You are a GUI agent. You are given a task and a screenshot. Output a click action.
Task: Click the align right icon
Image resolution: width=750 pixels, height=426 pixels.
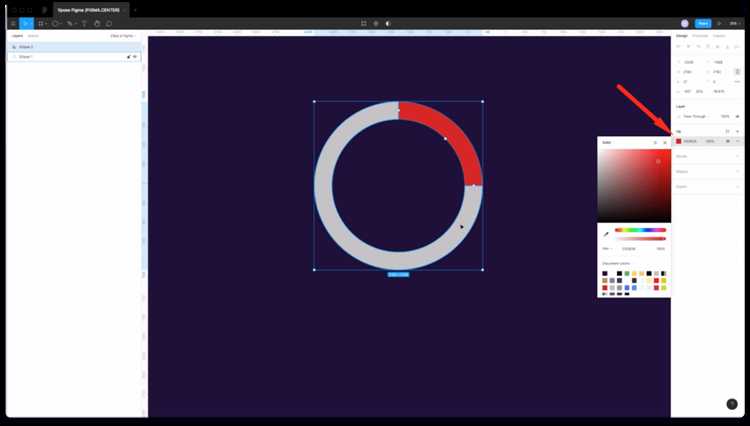click(x=698, y=47)
